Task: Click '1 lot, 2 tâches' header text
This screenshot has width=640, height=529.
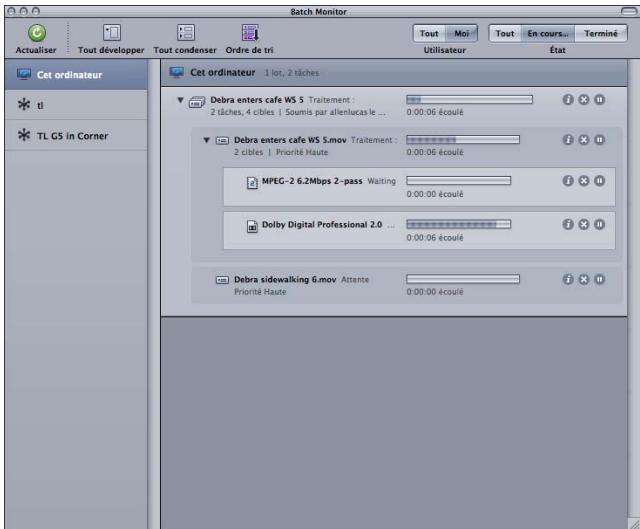Action: click(x=292, y=73)
